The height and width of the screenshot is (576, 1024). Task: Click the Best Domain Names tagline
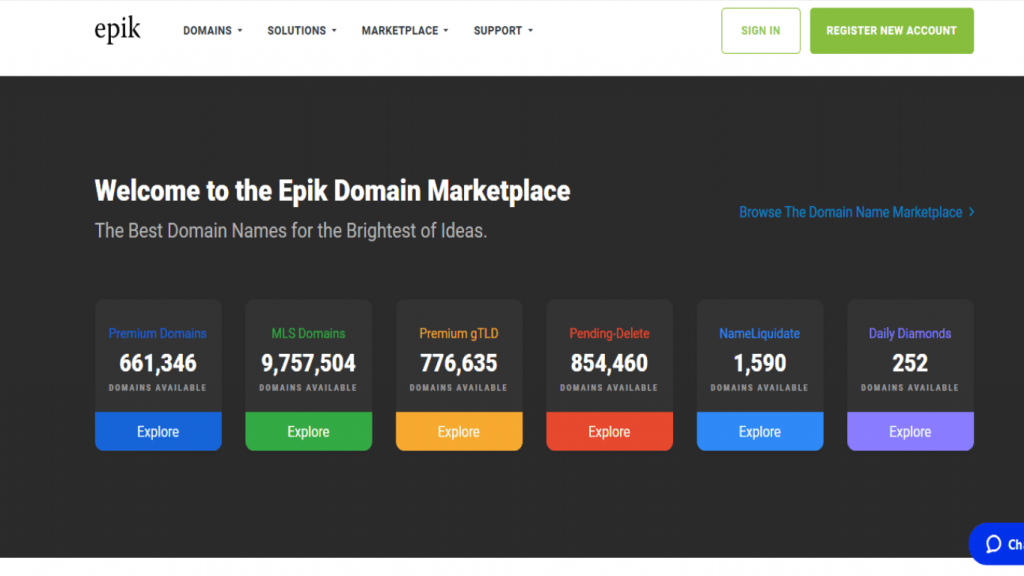(291, 231)
